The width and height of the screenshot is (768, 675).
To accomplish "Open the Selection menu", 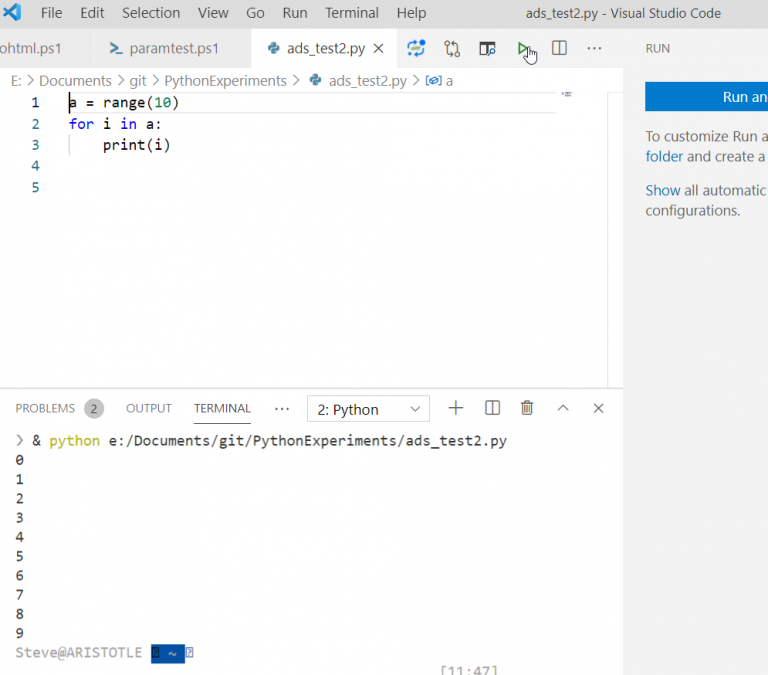I will pyautogui.click(x=151, y=13).
